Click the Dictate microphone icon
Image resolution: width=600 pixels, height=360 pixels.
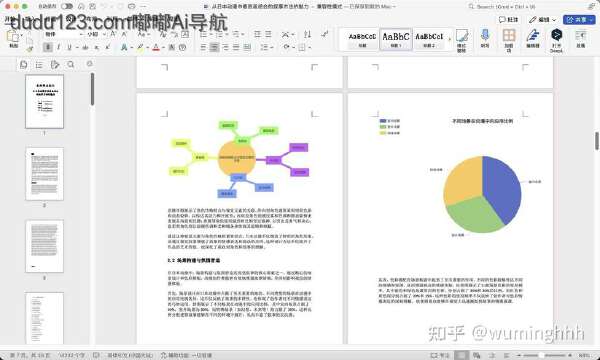[x=485, y=38]
